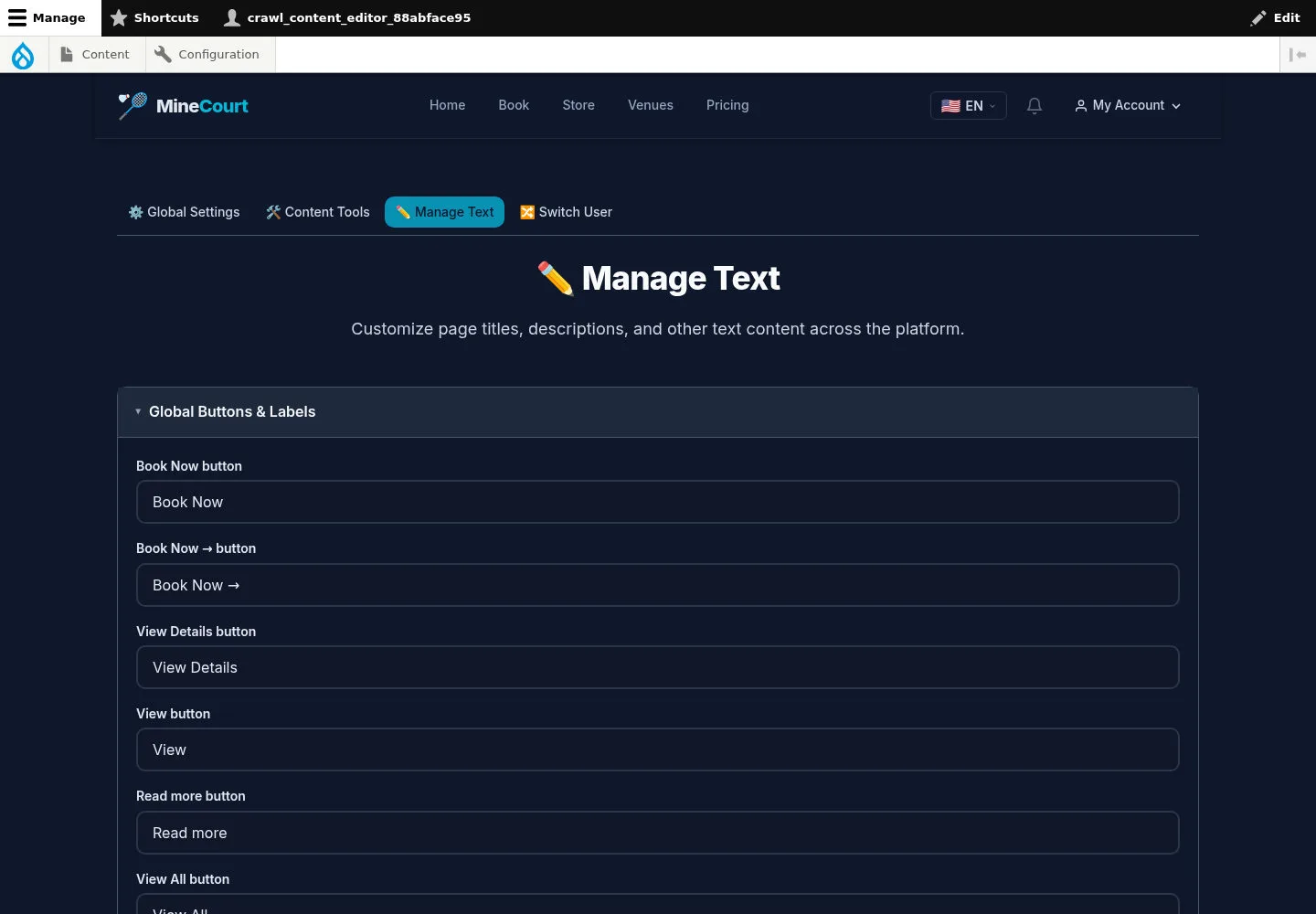Screen dimensions: 1316x914
Task: Expand the My Account dropdown
Action: coord(1128,106)
